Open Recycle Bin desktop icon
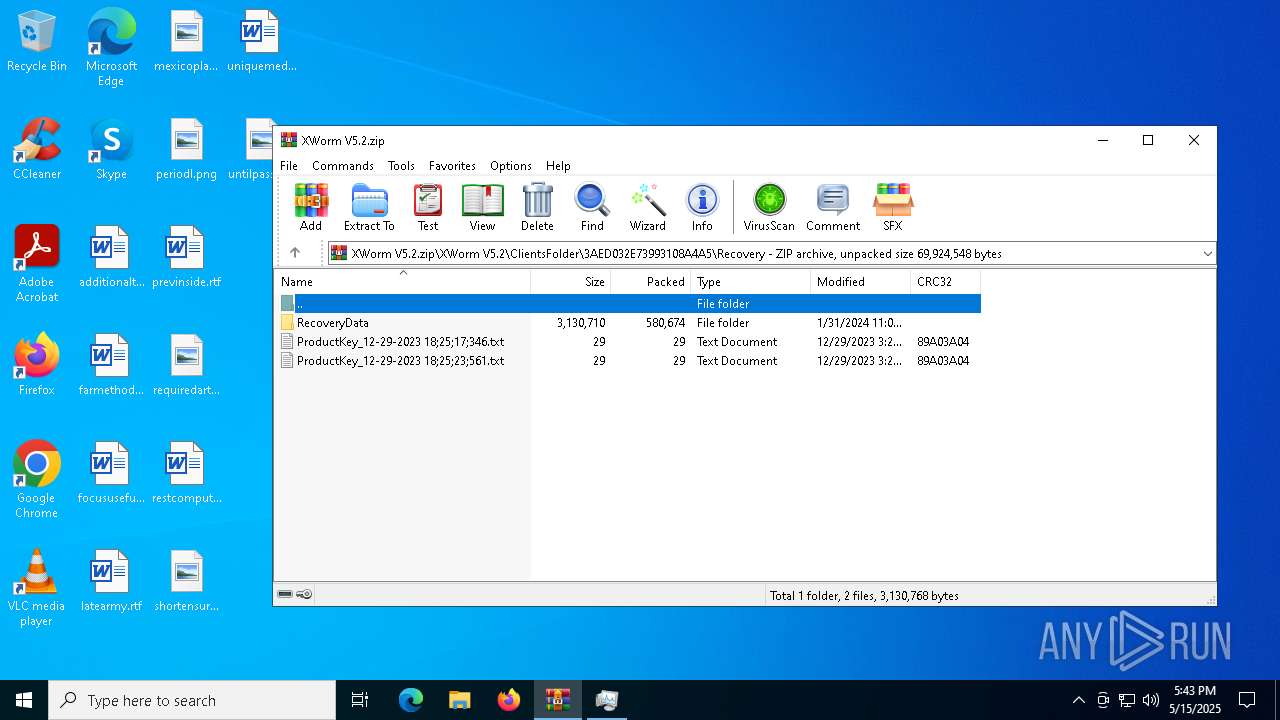Viewport: 1280px width, 720px height. 37,41
